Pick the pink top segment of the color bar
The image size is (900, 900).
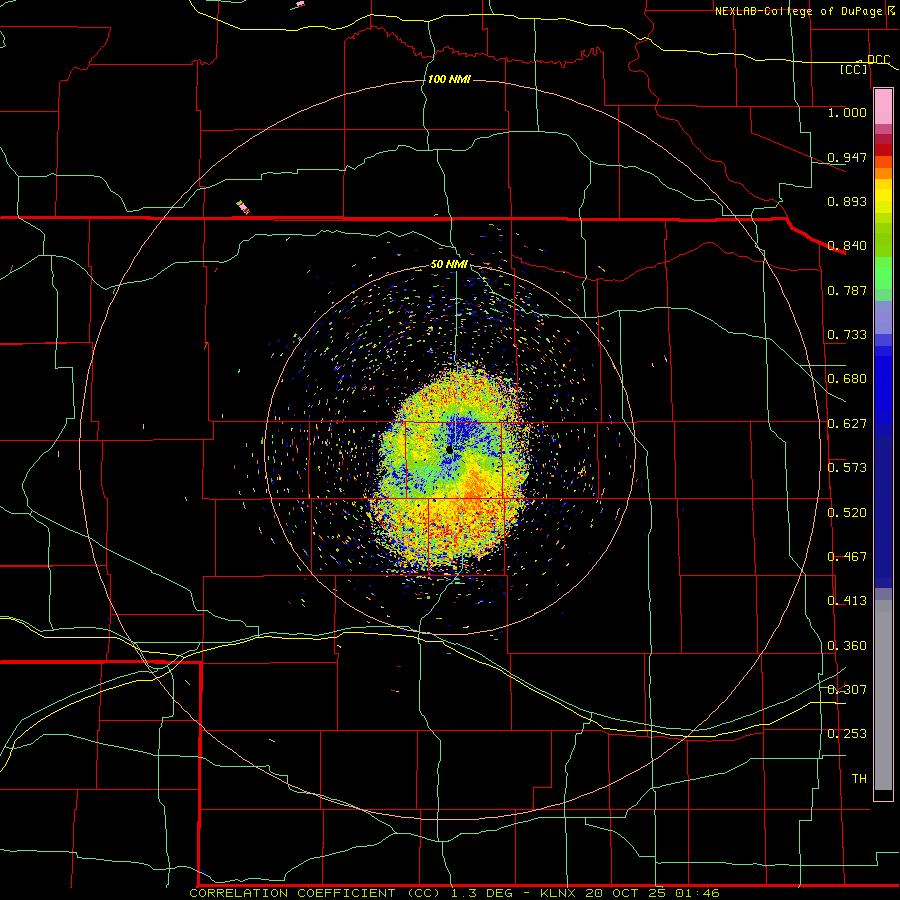(883, 106)
